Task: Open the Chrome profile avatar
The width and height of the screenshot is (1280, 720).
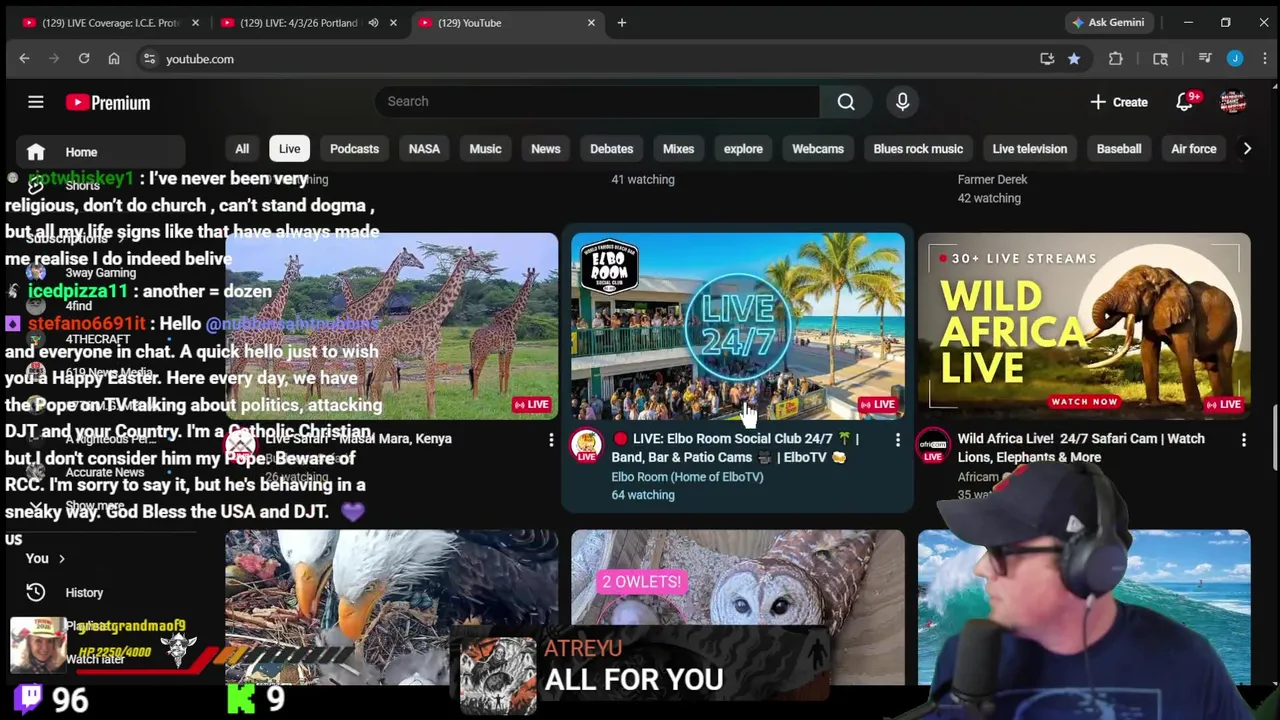Action: pos(1235,59)
